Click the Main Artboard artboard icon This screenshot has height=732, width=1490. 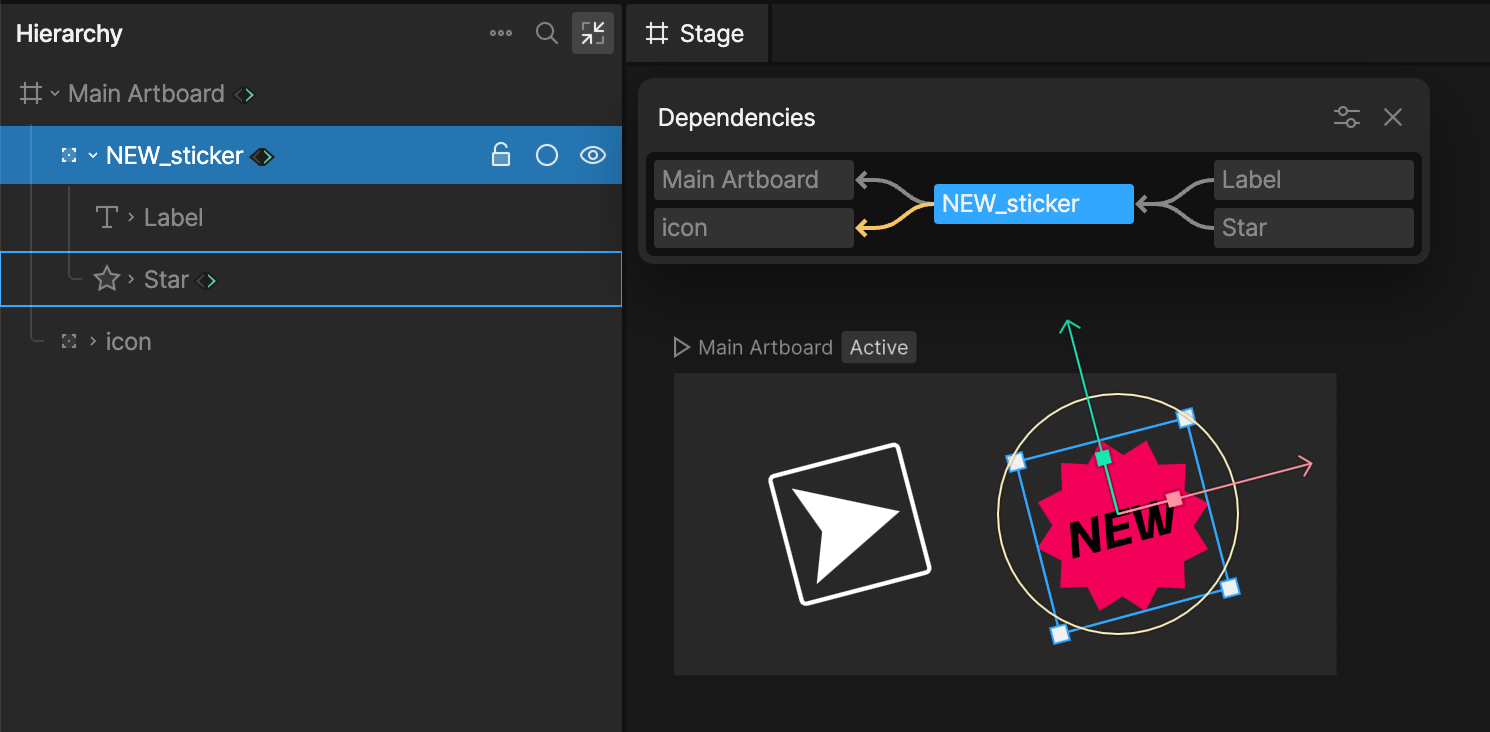tap(31, 94)
